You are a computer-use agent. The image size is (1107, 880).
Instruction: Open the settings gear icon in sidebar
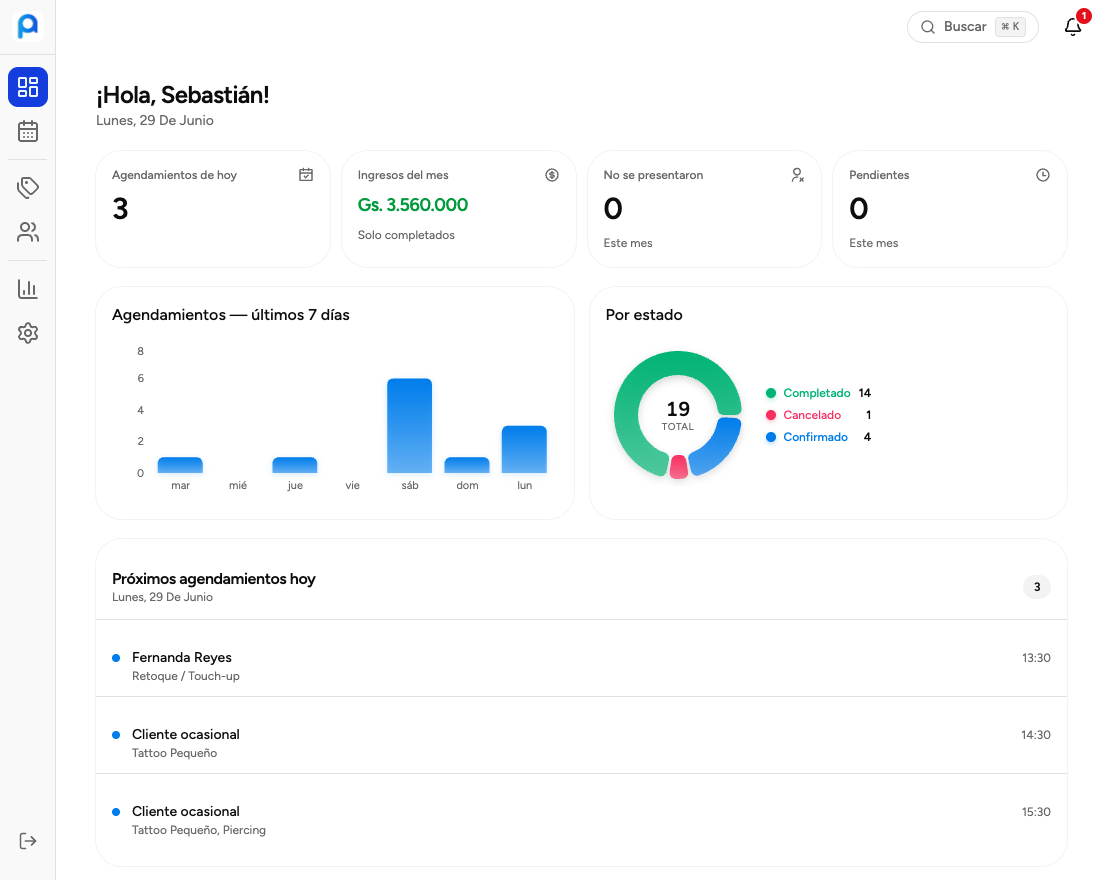click(28, 333)
